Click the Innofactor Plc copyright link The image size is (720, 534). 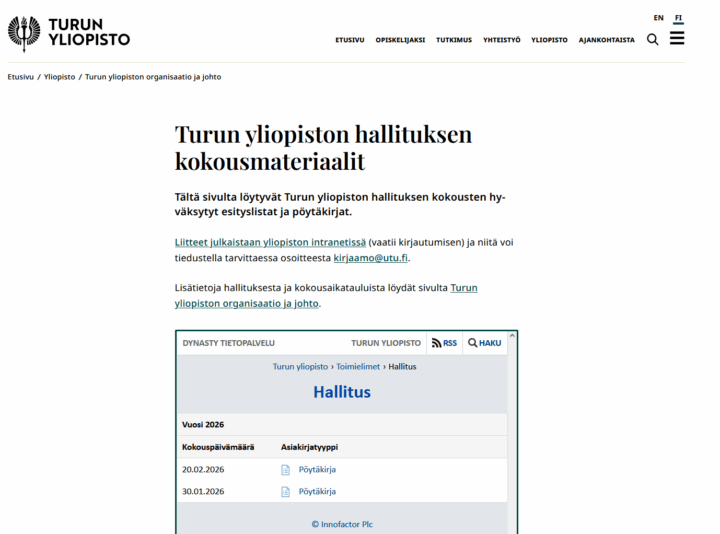click(342, 524)
